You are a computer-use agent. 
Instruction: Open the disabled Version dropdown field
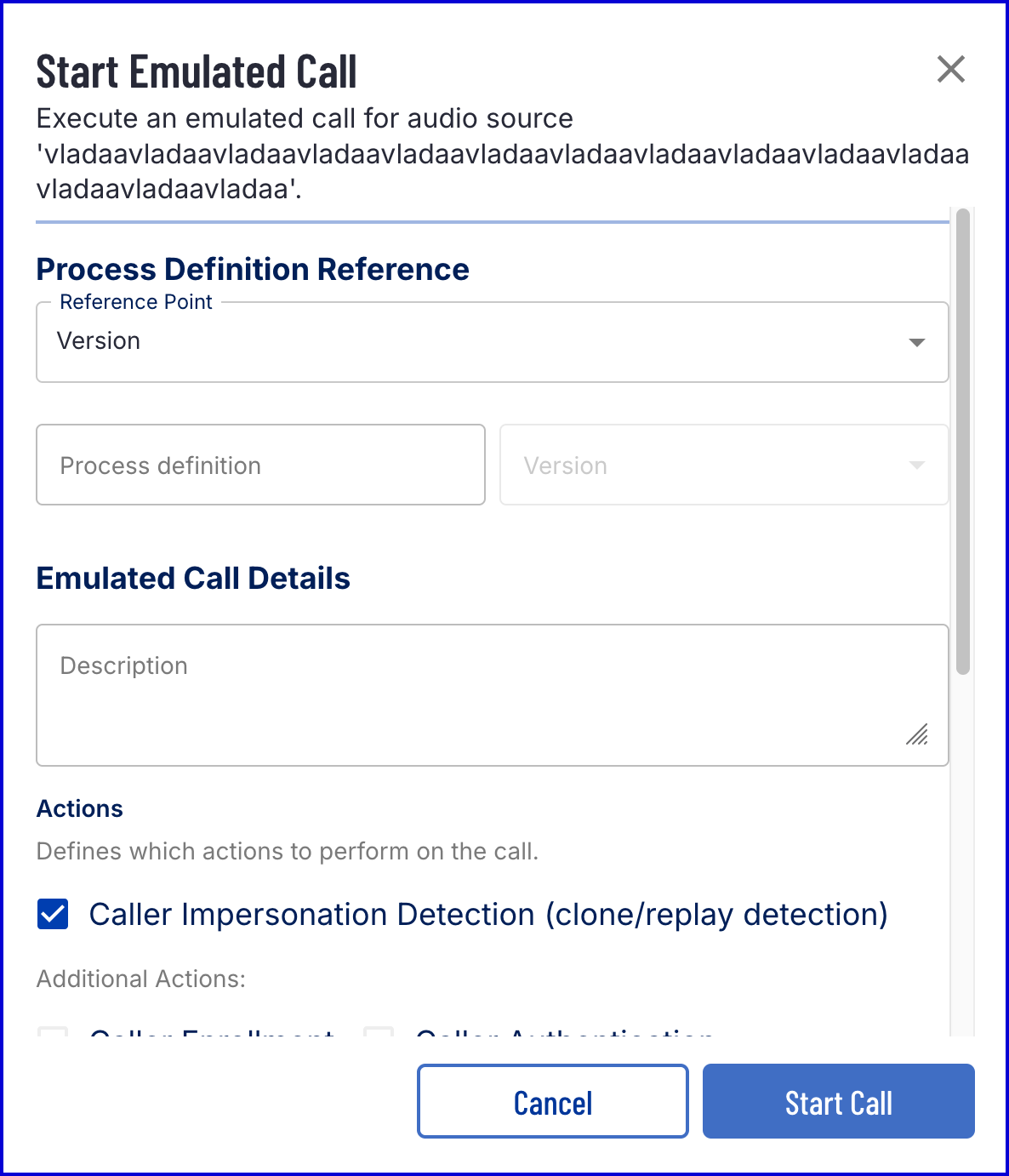723,465
